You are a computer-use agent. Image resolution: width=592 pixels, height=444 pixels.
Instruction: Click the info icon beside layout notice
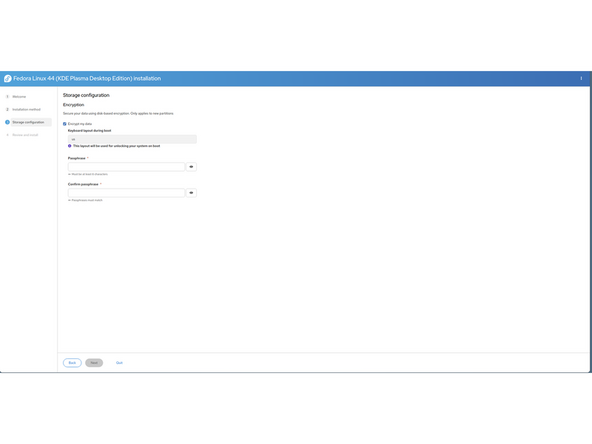(69, 146)
